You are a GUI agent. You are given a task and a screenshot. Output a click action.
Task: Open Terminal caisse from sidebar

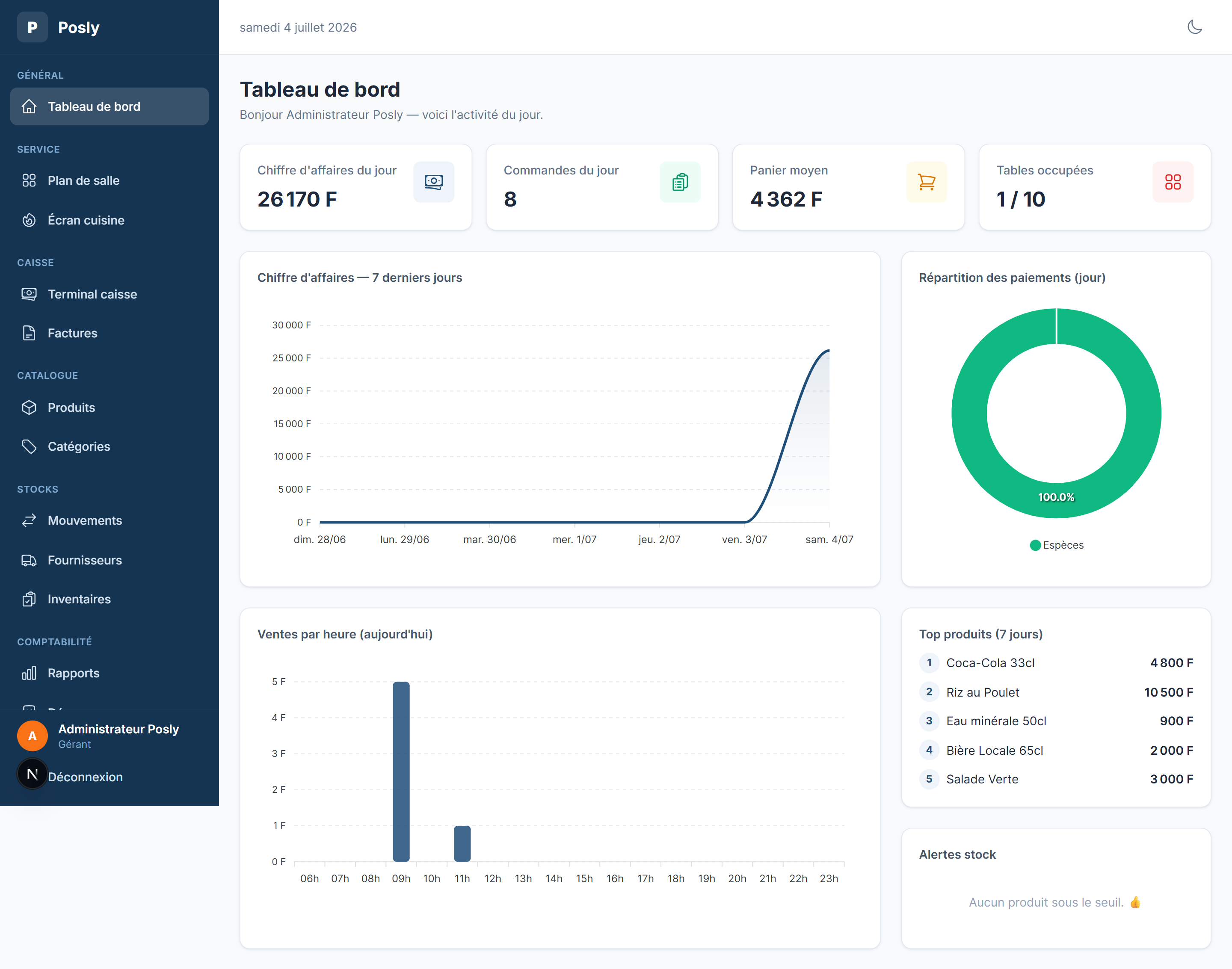point(109,294)
